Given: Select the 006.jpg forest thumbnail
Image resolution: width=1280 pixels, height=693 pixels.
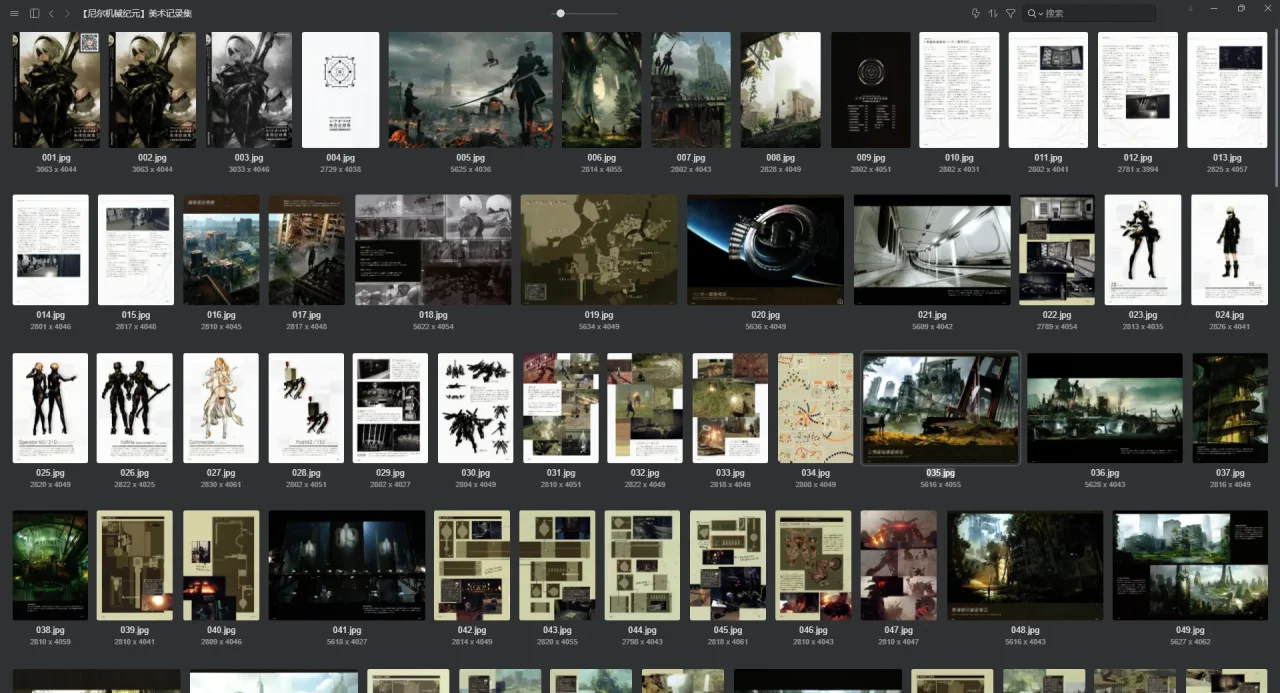Looking at the screenshot, I should 601,90.
